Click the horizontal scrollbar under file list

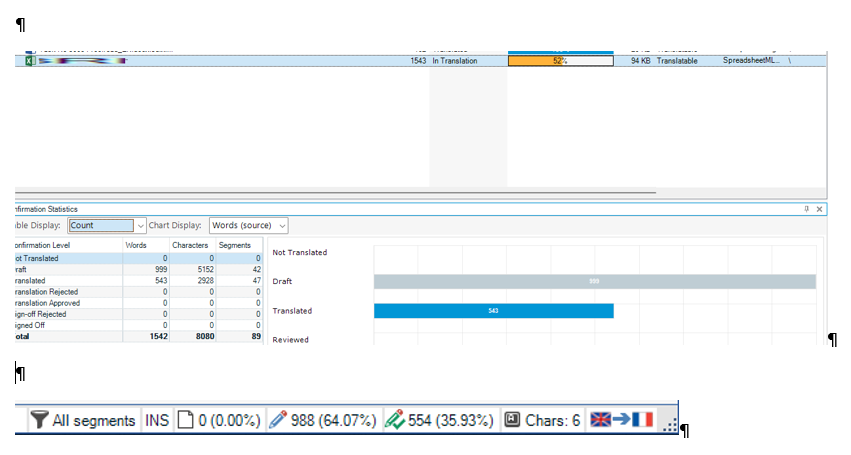click(x=335, y=192)
